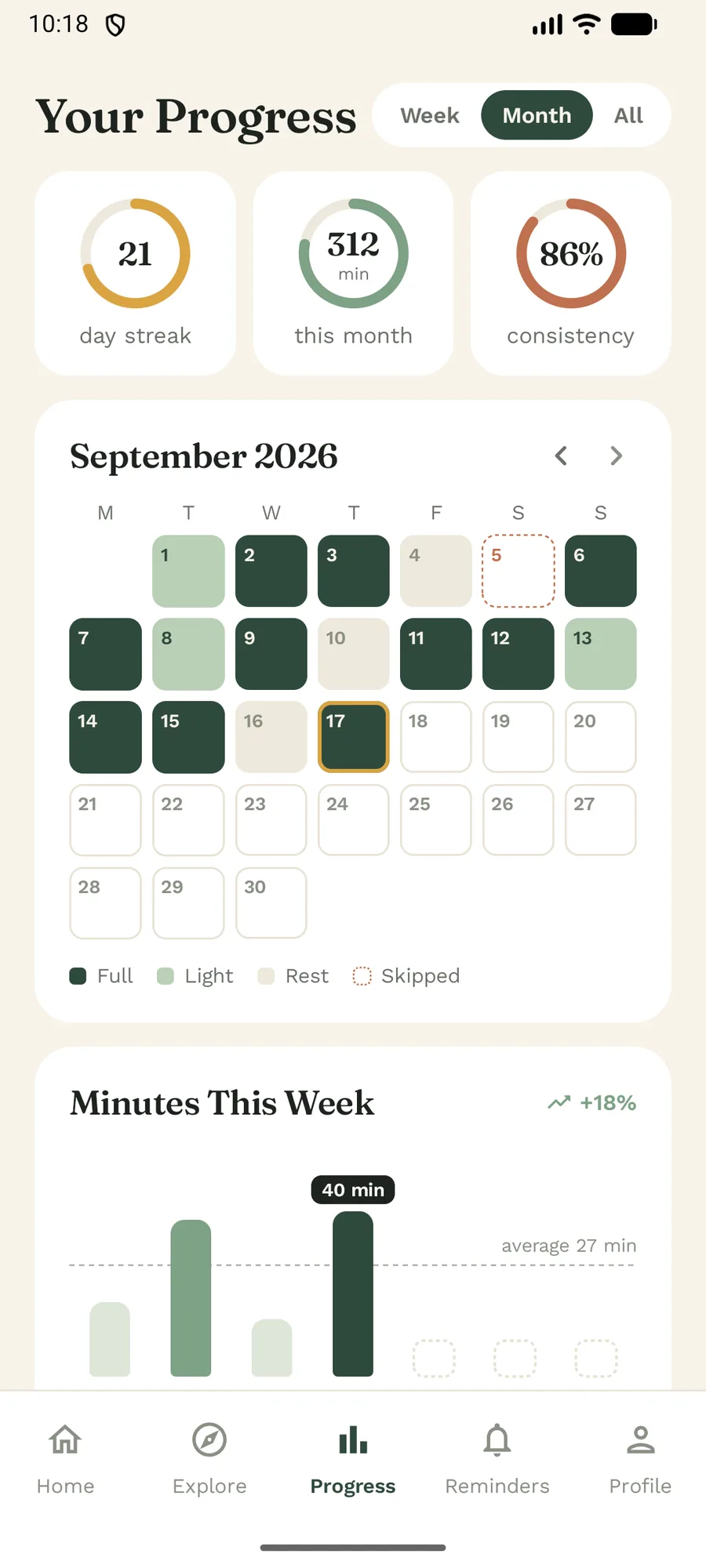Image resolution: width=706 pixels, height=1568 pixels.
Task: Go to previous month with left chevron
Action: point(561,456)
